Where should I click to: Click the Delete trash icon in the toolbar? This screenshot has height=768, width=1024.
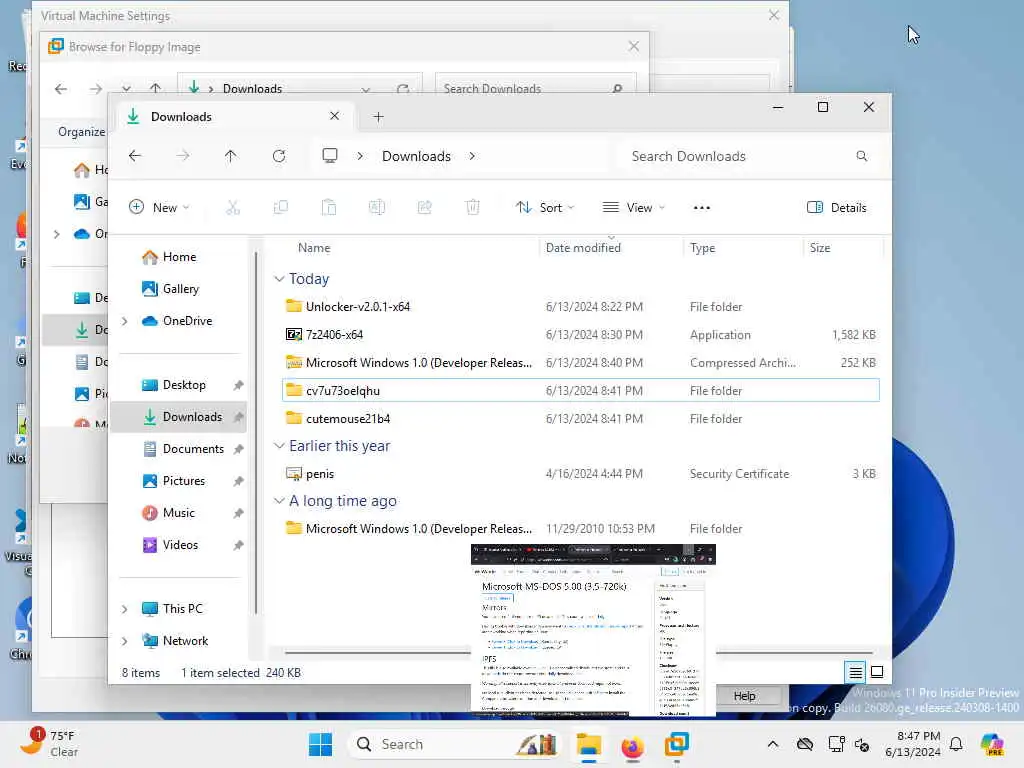click(x=473, y=208)
